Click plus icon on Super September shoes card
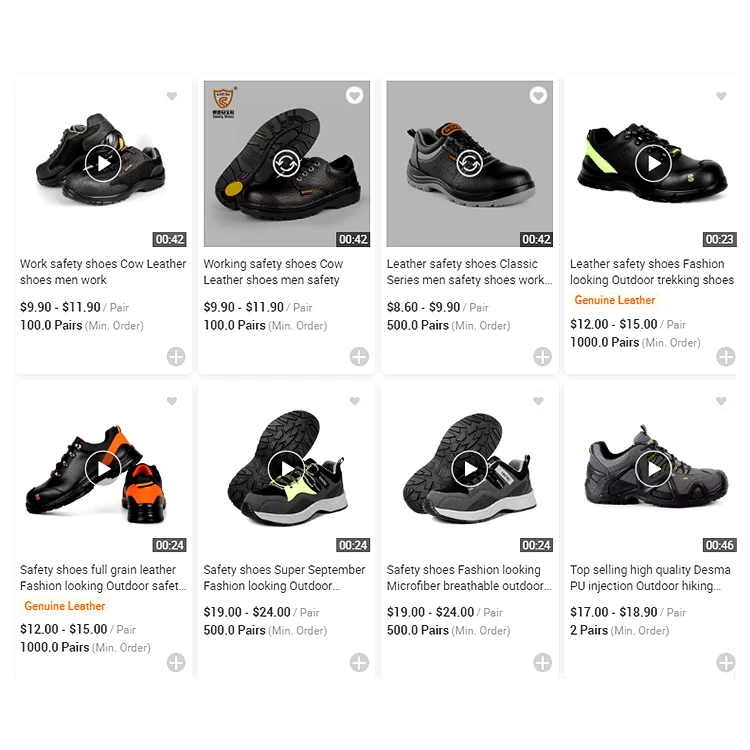This screenshot has width=750, height=750. tap(359, 662)
